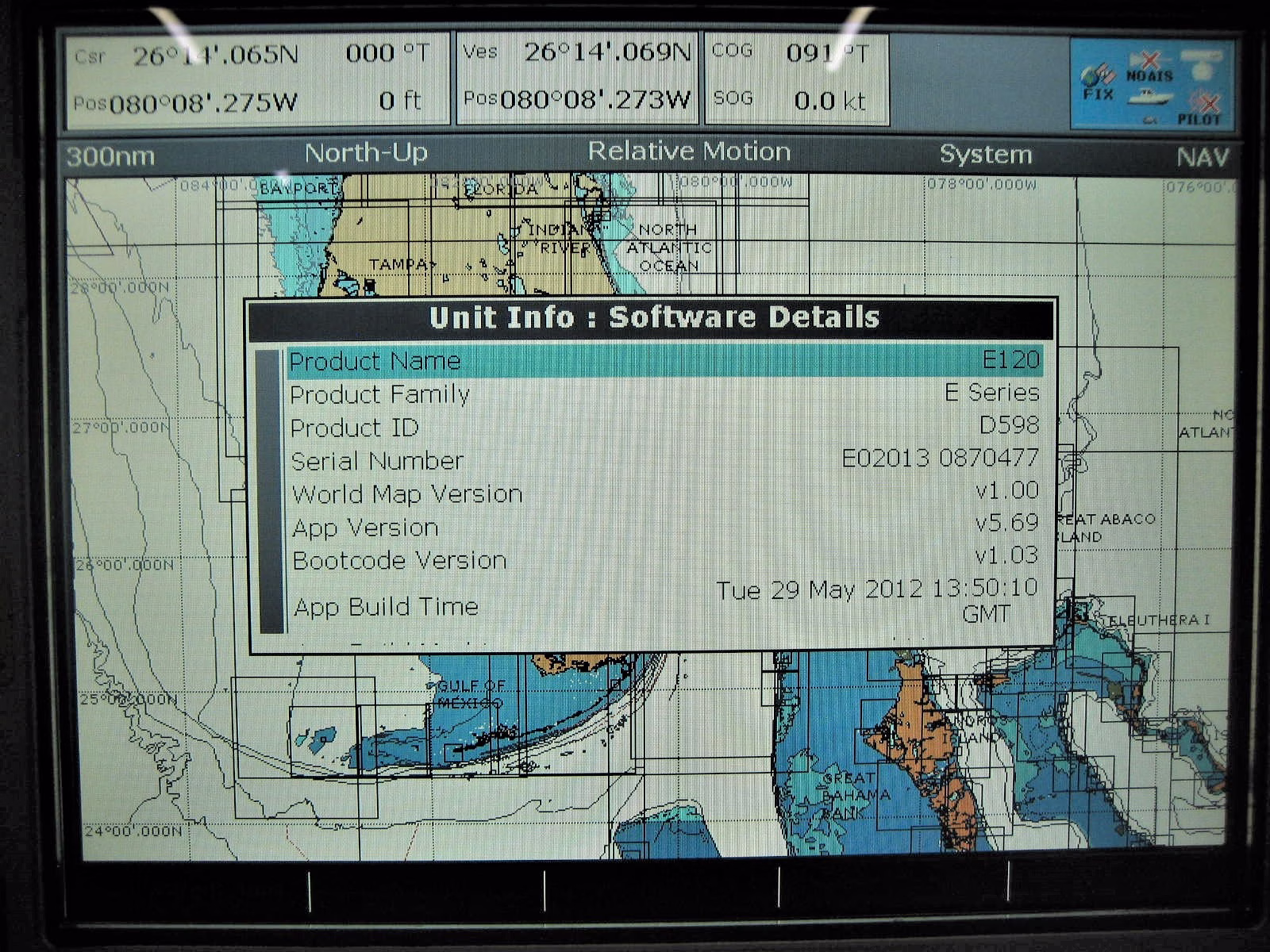Select the 300nm range indicator
Viewport: 1270px width, 952px height.
click(110, 156)
